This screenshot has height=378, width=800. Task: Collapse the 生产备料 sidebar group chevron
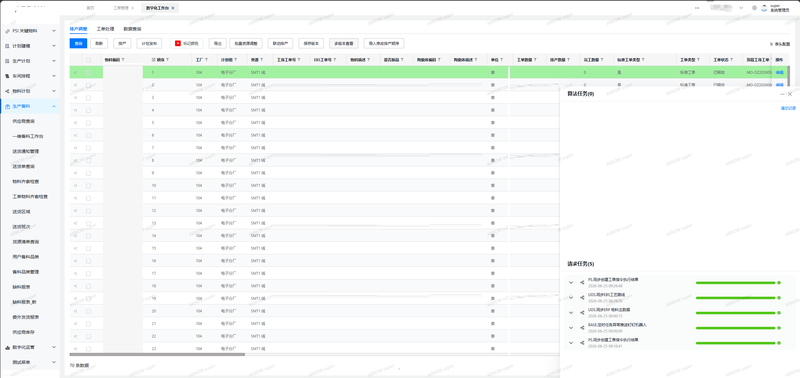pos(54,106)
